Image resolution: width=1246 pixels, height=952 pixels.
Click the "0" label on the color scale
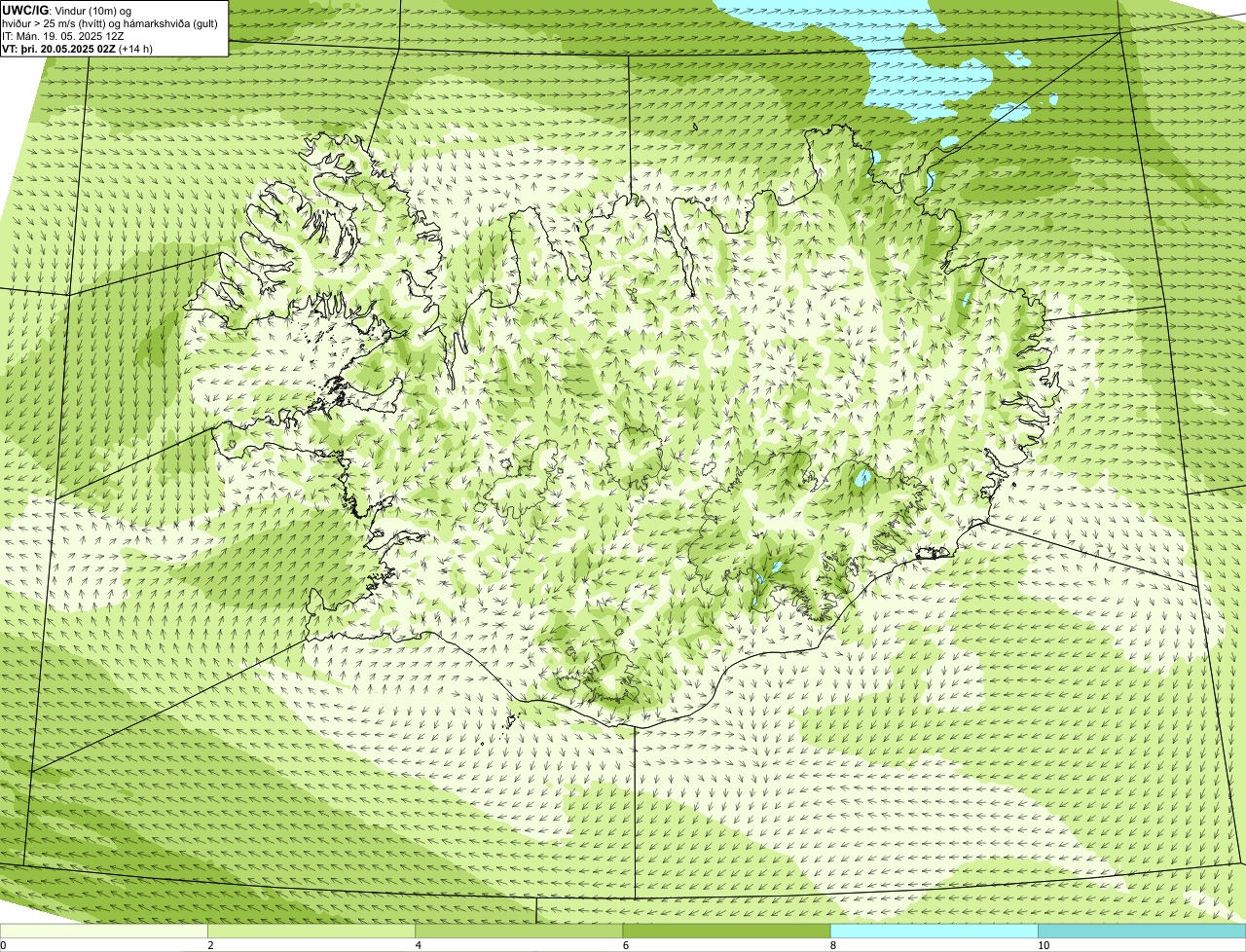(4, 945)
